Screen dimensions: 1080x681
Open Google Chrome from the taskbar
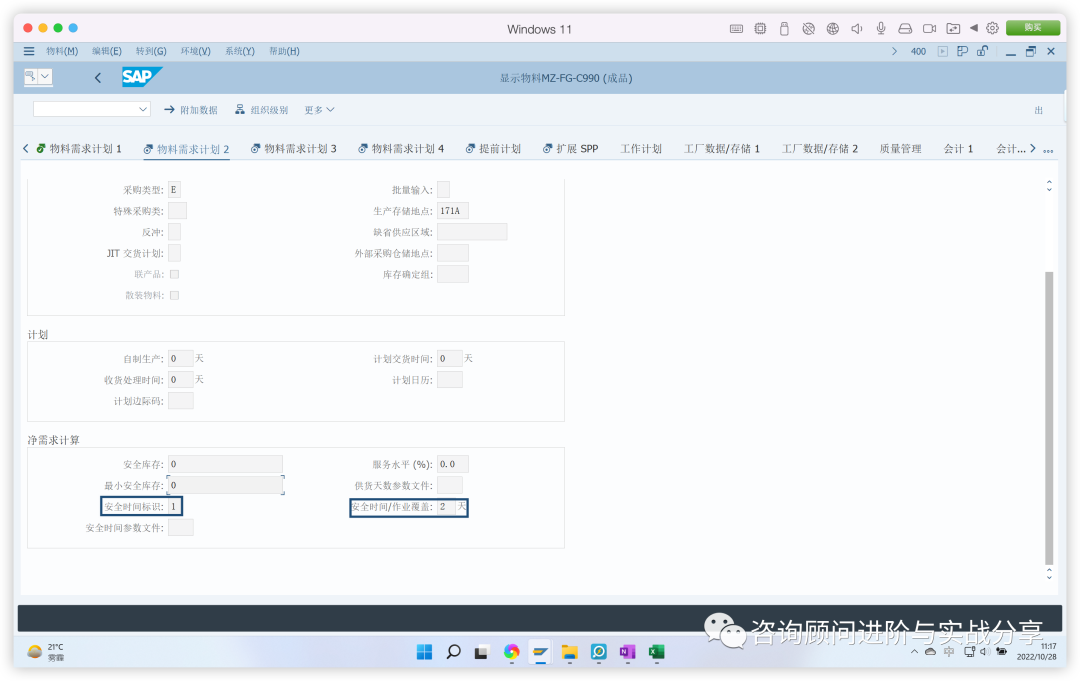coord(511,651)
